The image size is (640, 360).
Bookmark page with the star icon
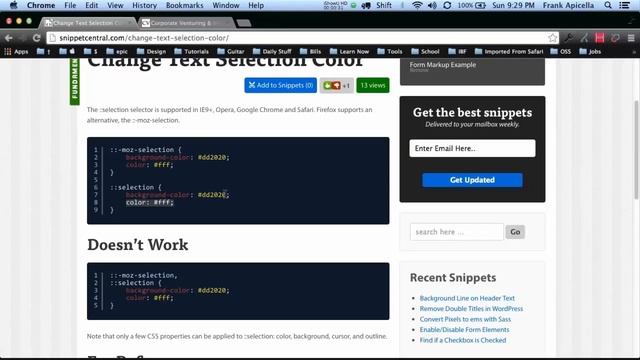[x=552, y=38]
